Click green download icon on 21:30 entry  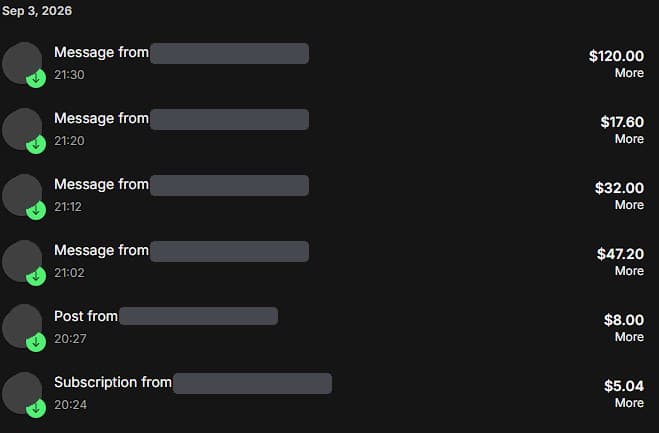[36, 78]
